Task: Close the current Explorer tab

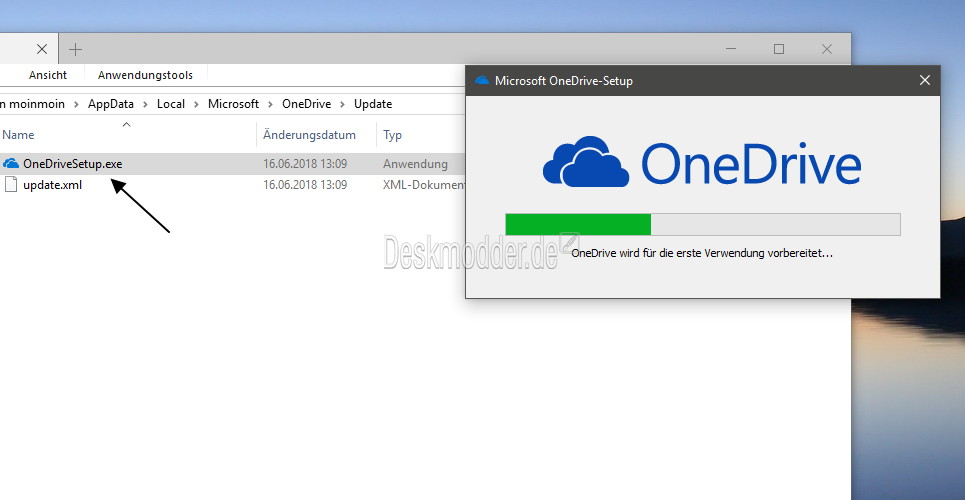Action: point(42,49)
